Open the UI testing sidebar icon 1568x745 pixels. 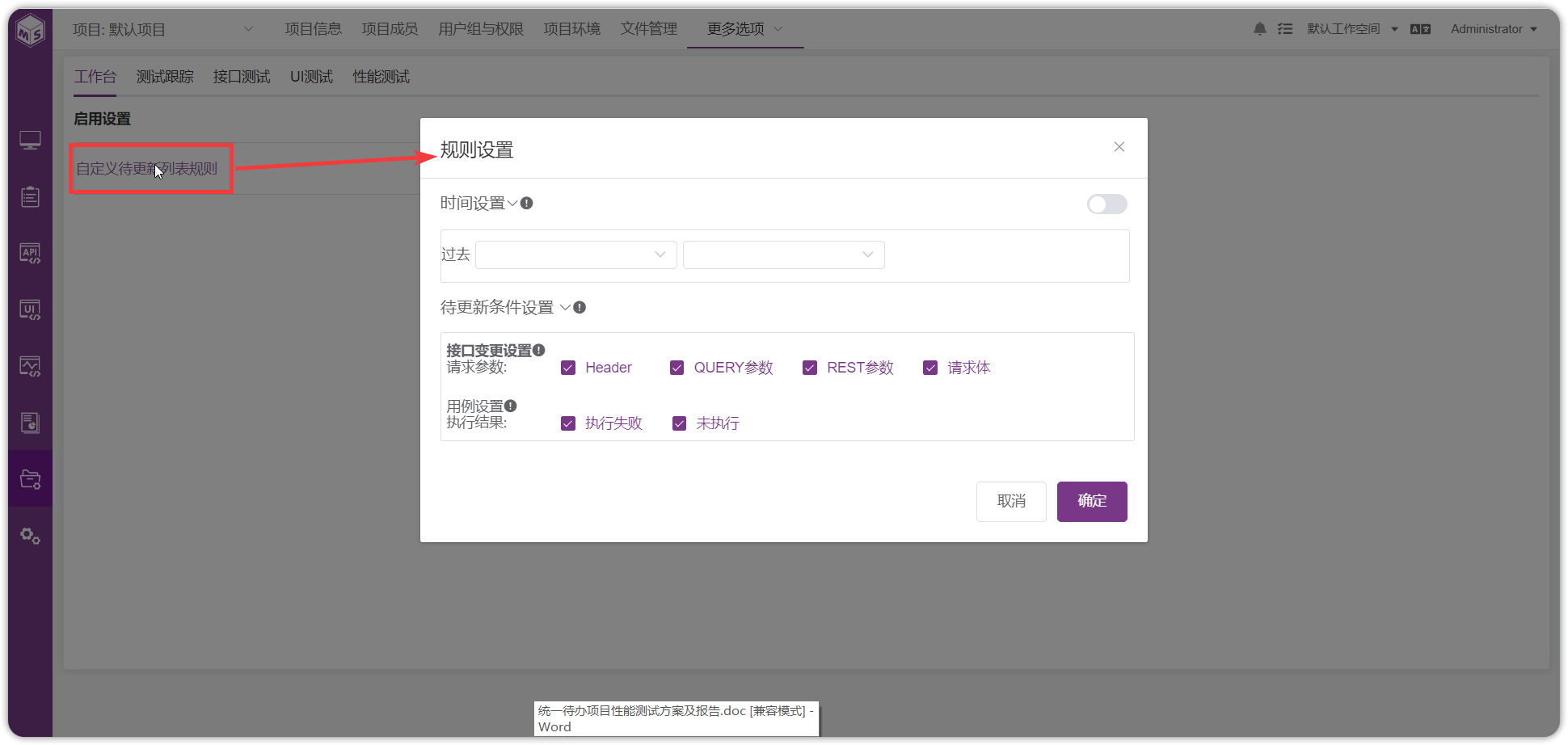[x=30, y=310]
